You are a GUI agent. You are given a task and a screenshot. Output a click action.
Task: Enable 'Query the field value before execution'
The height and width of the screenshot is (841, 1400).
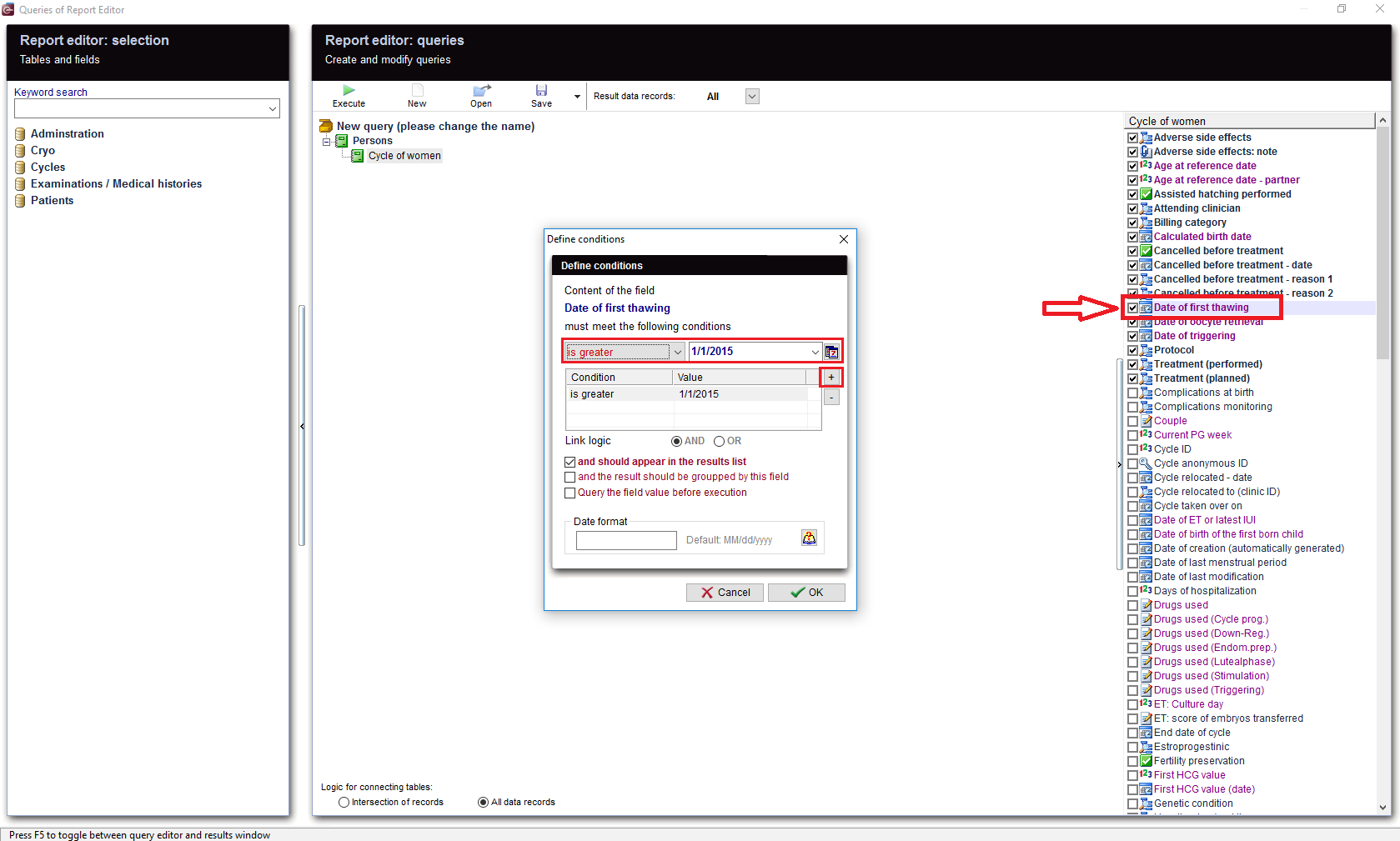(x=570, y=493)
